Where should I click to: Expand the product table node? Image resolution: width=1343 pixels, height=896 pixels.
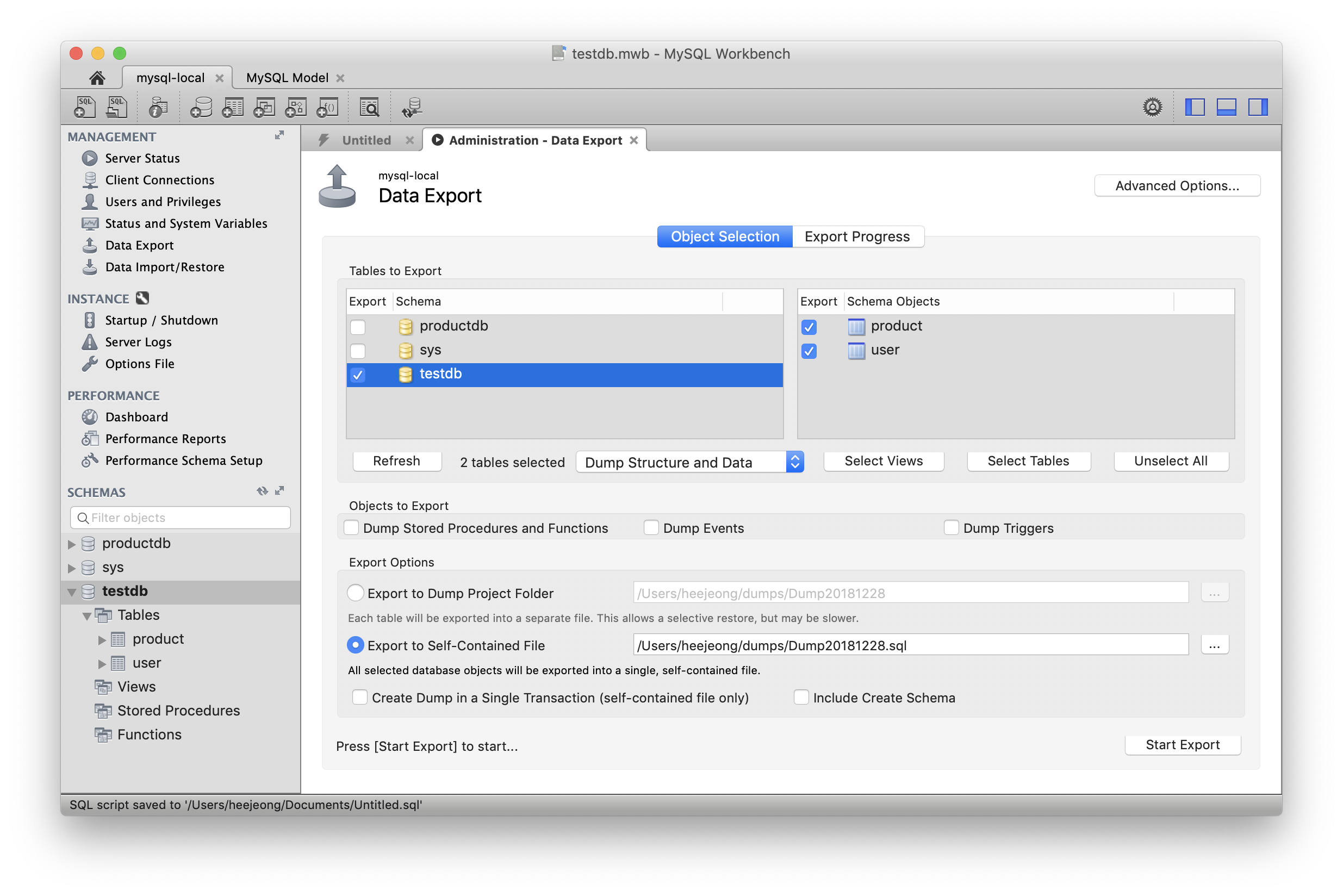coord(102,639)
